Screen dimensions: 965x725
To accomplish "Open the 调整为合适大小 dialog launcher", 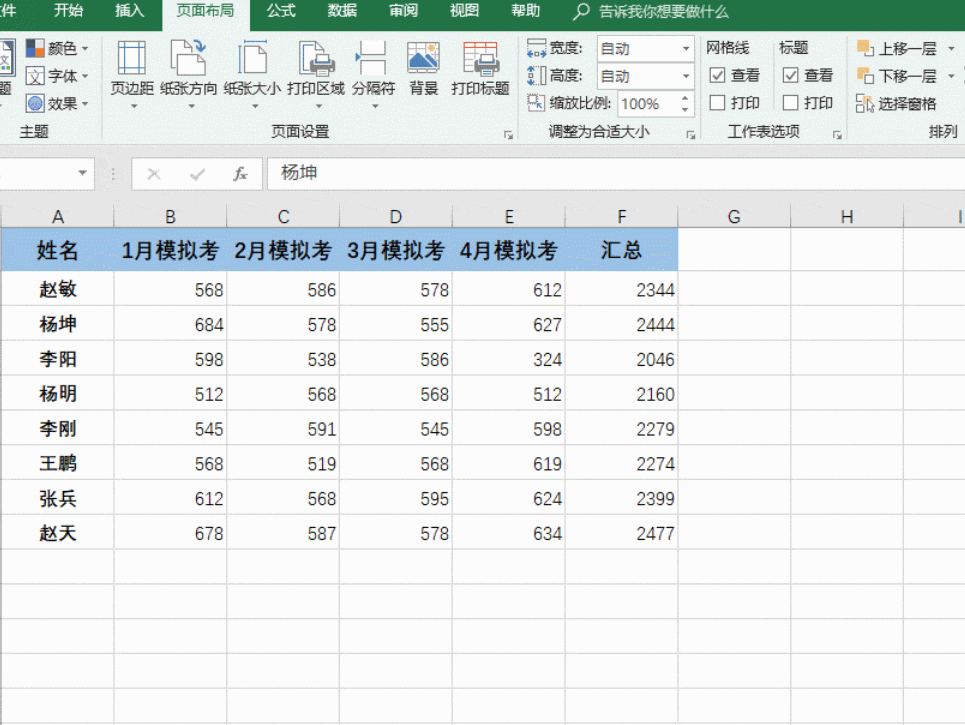I will (x=691, y=135).
